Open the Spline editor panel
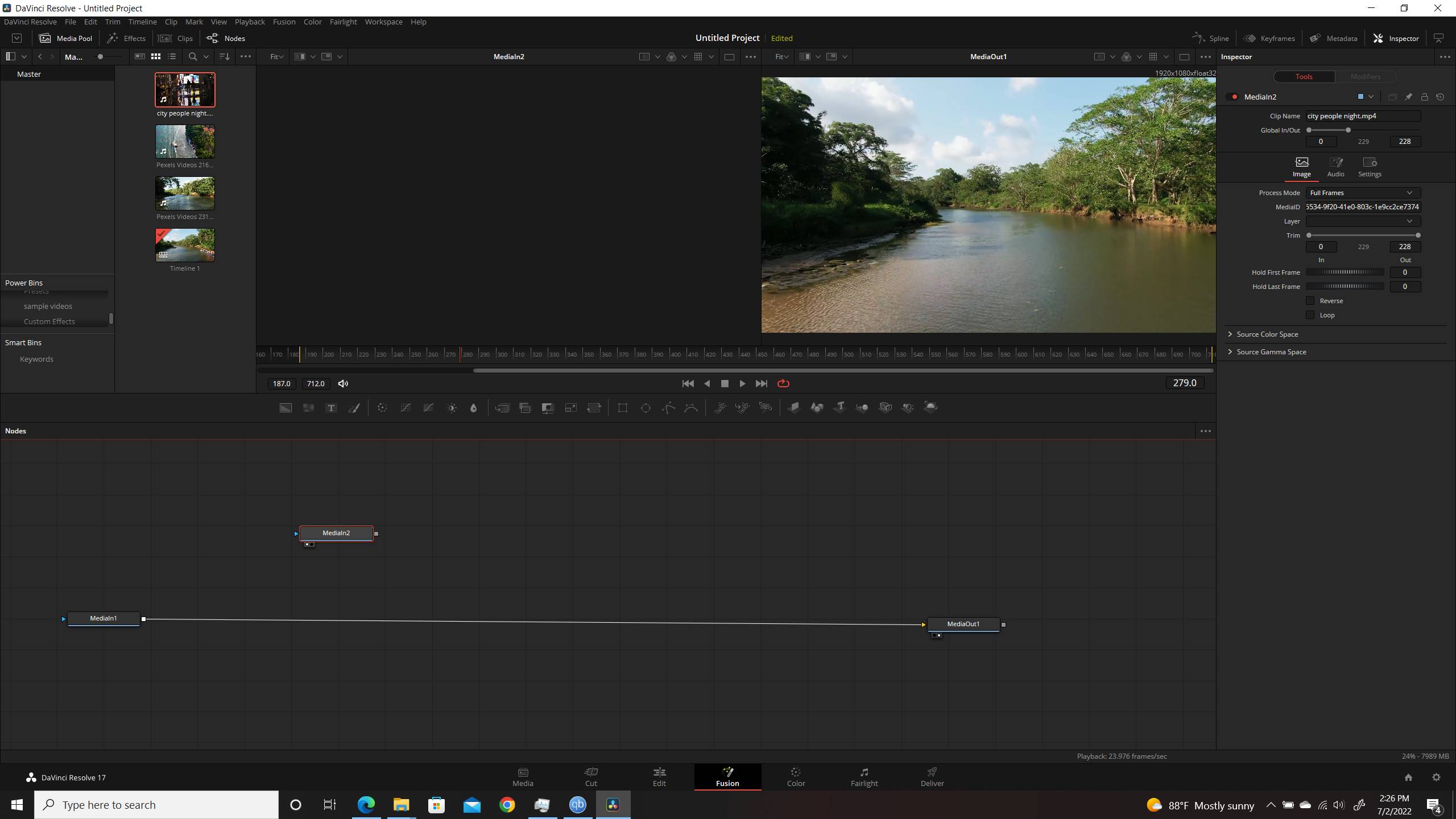This screenshot has width=1456, height=819. (x=1211, y=38)
